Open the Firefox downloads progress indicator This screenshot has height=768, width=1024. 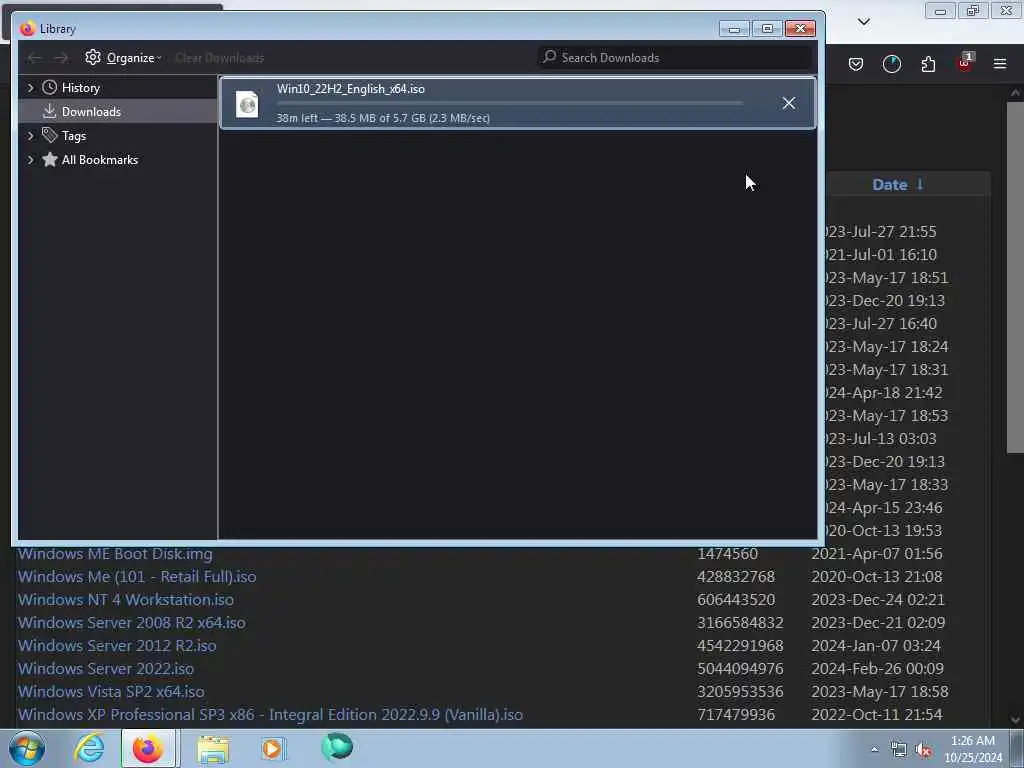pyautogui.click(x=891, y=64)
